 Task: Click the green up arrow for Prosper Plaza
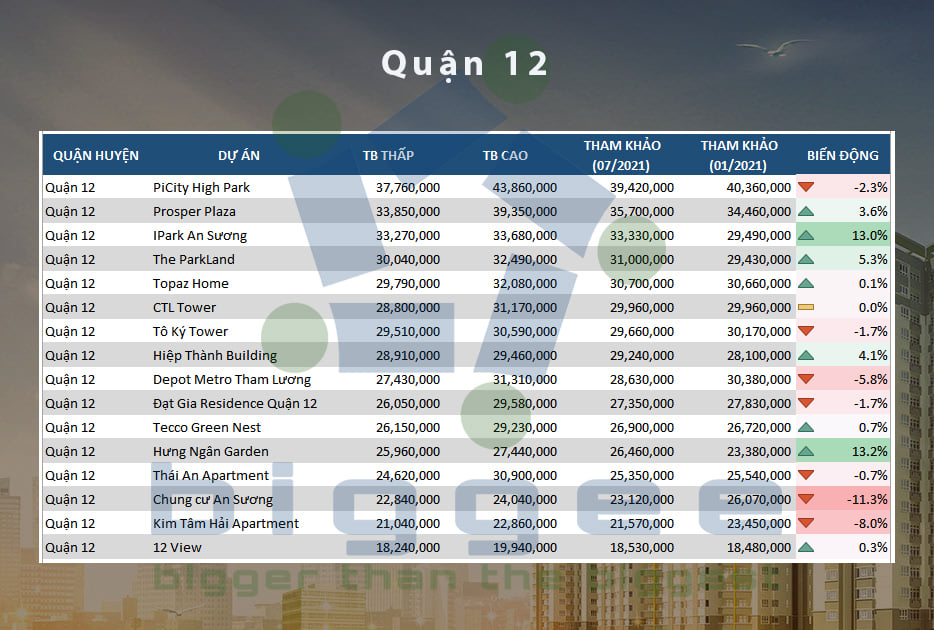click(x=806, y=211)
